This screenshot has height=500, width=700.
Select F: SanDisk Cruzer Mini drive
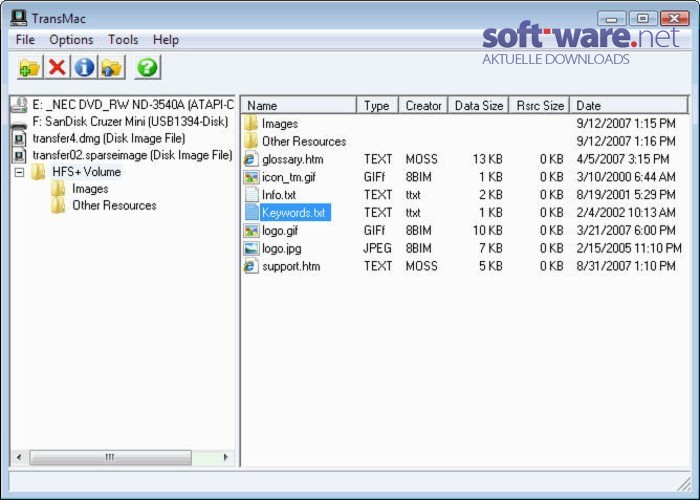tap(130, 121)
